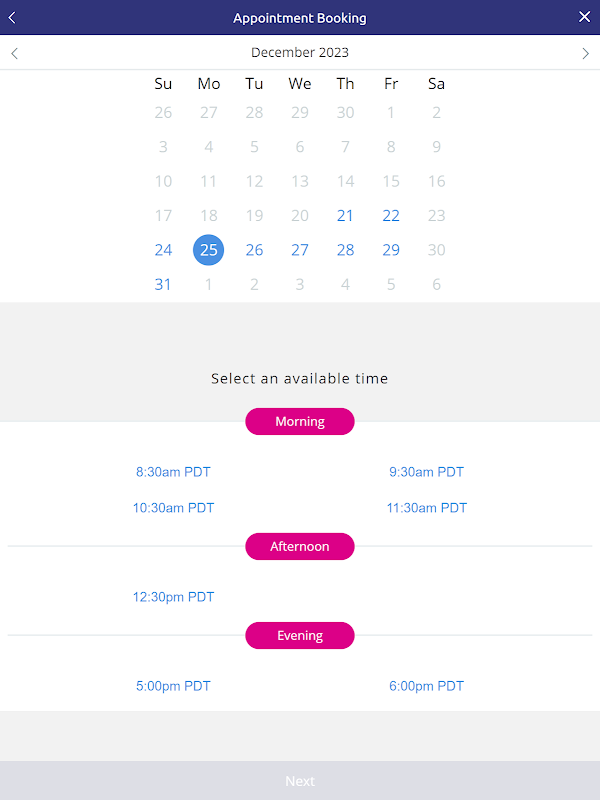600x800 pixels.
Task: Select the 6:00pm PDT time slot
Action: pos(426,686)
